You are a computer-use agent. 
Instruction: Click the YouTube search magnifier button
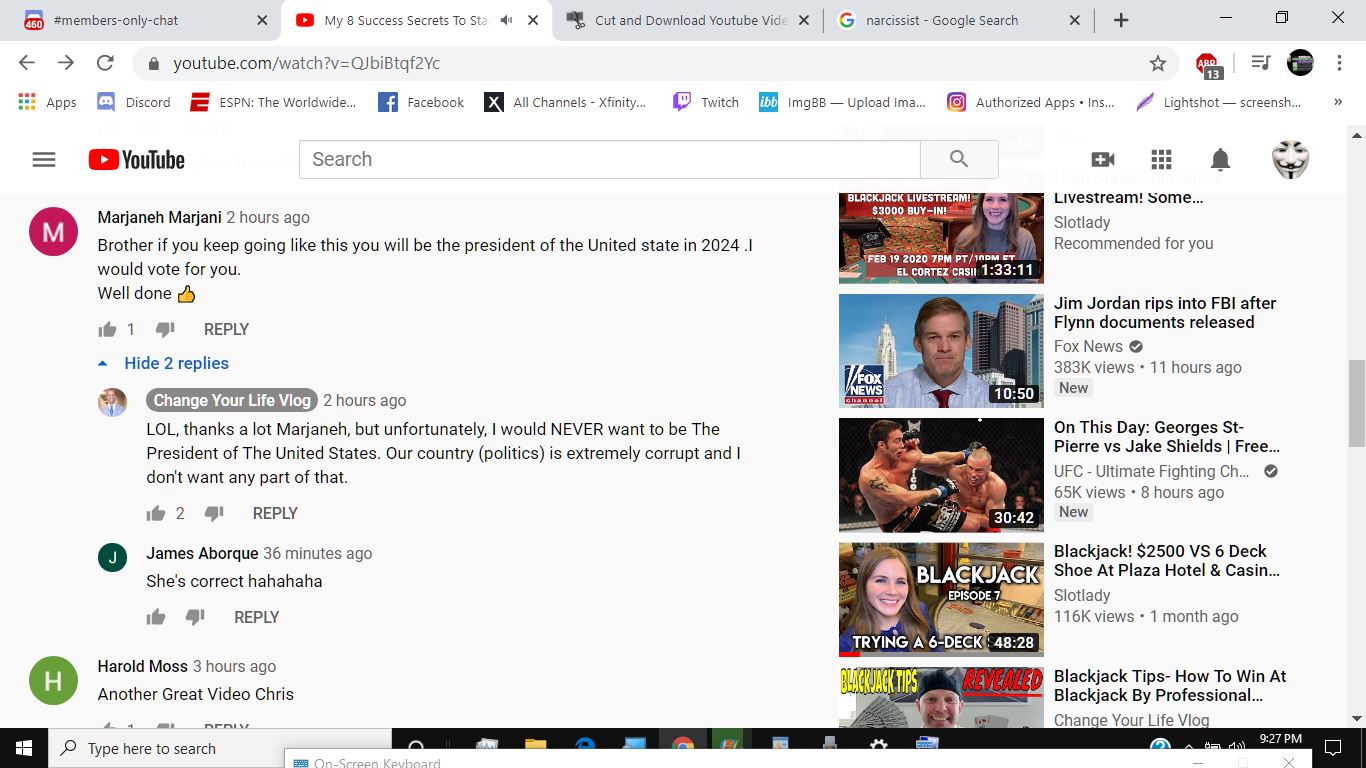959,159
